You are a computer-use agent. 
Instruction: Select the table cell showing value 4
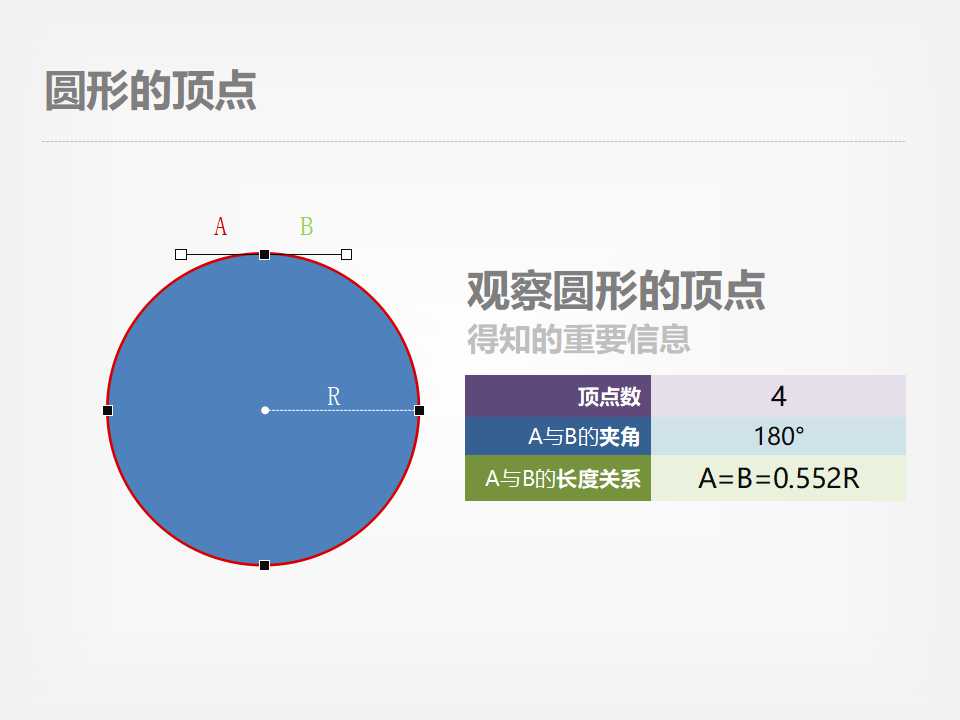tap(778, 396)
